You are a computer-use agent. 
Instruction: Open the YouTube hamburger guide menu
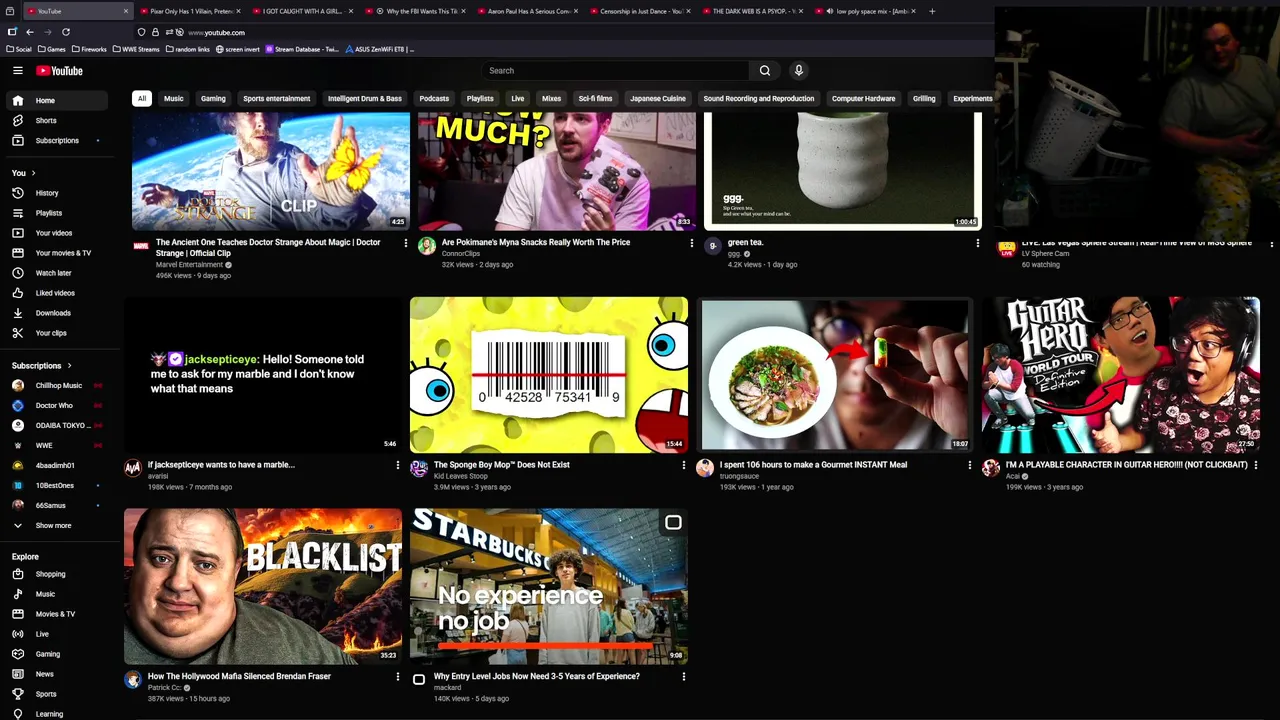(18, 70)
